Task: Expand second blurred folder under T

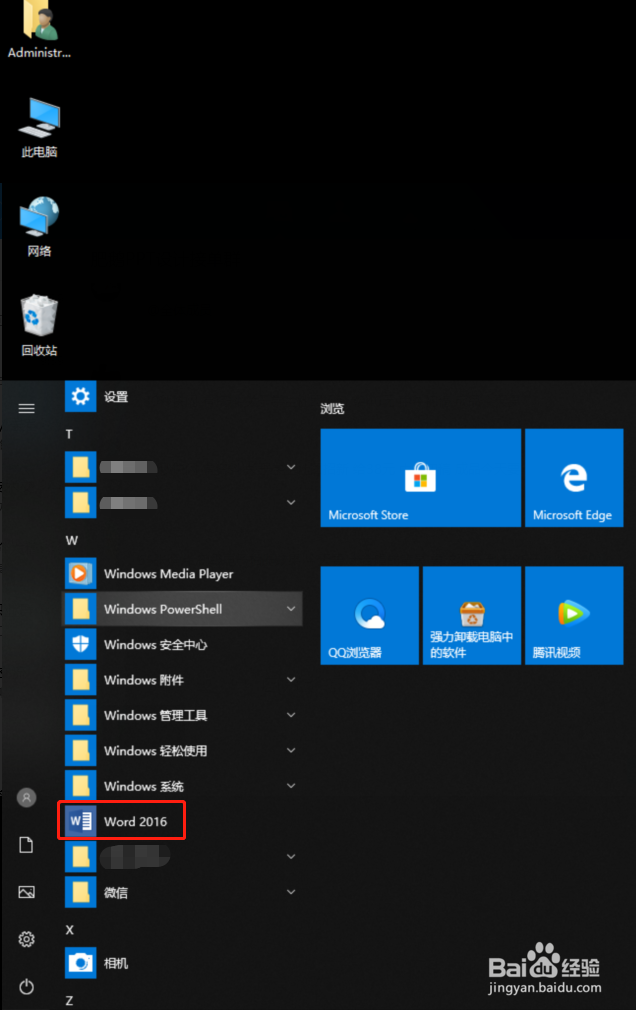Action: click(291, 502)
